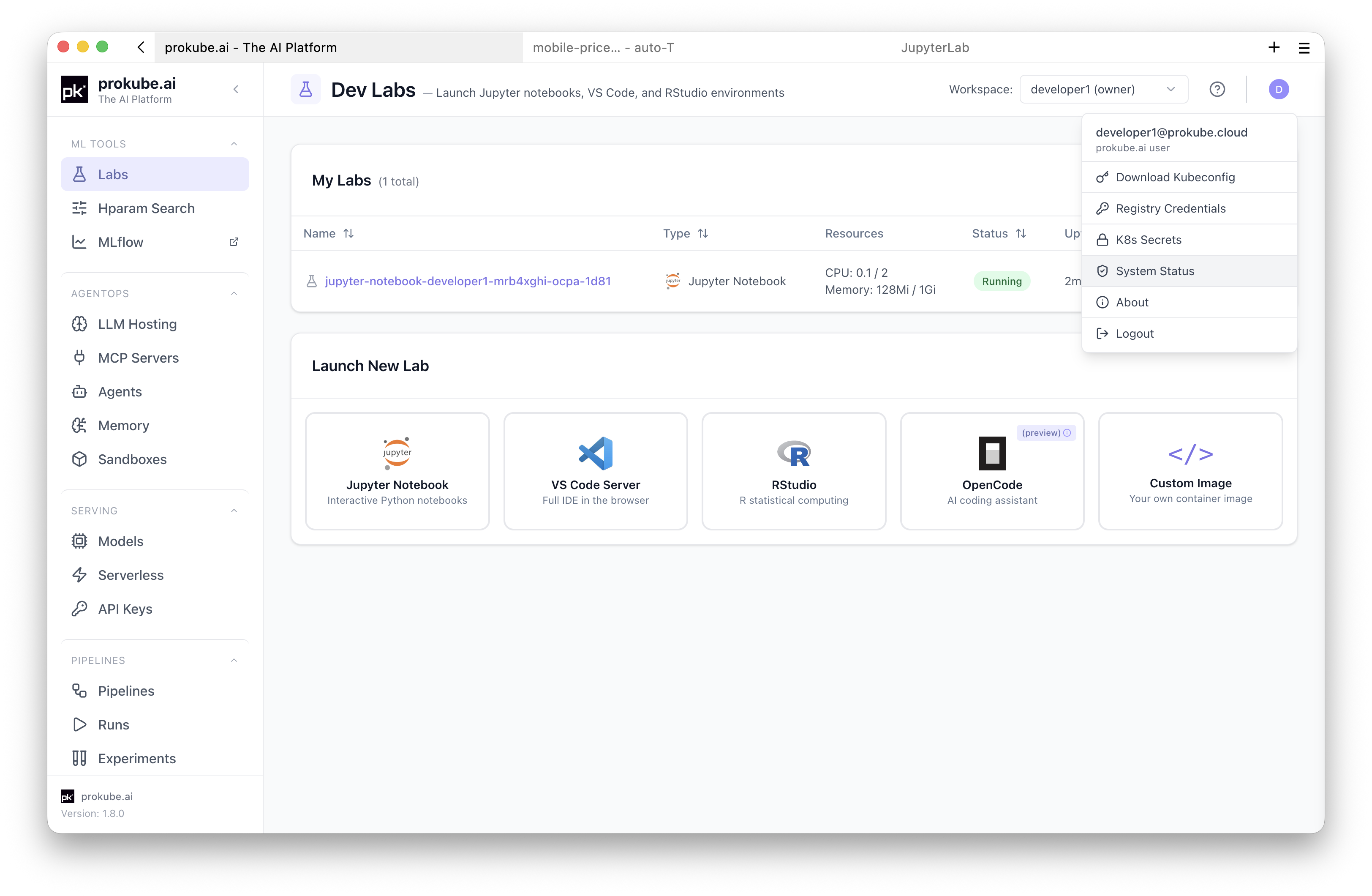Open the help question-mark icon
The image size is (1372, 896).
click(1217, 90)
